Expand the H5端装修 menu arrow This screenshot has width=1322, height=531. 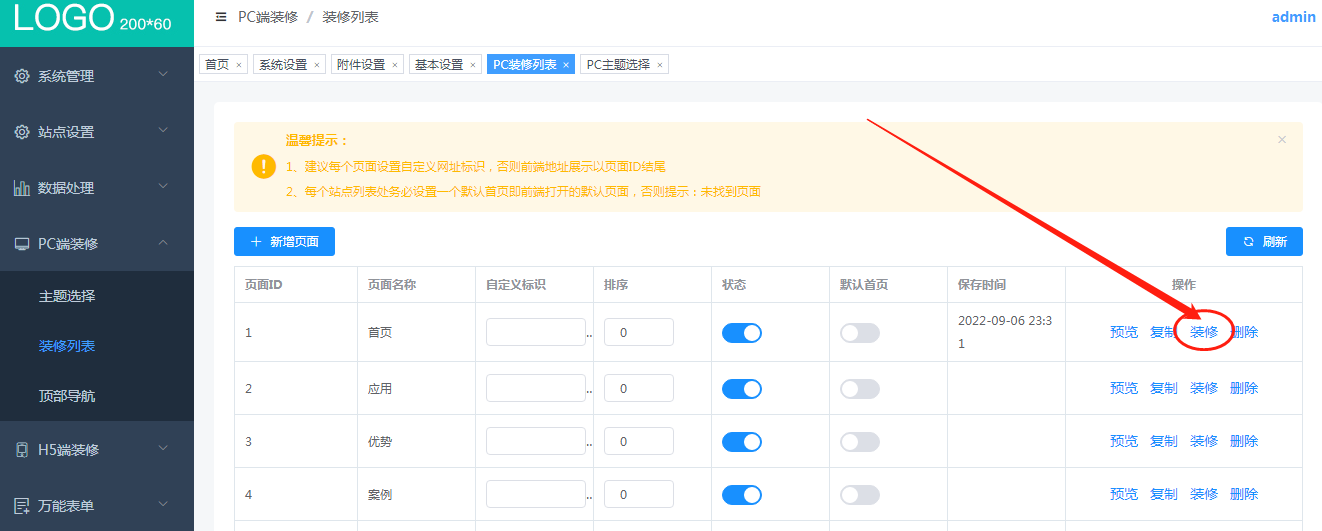tap(164, 449)
